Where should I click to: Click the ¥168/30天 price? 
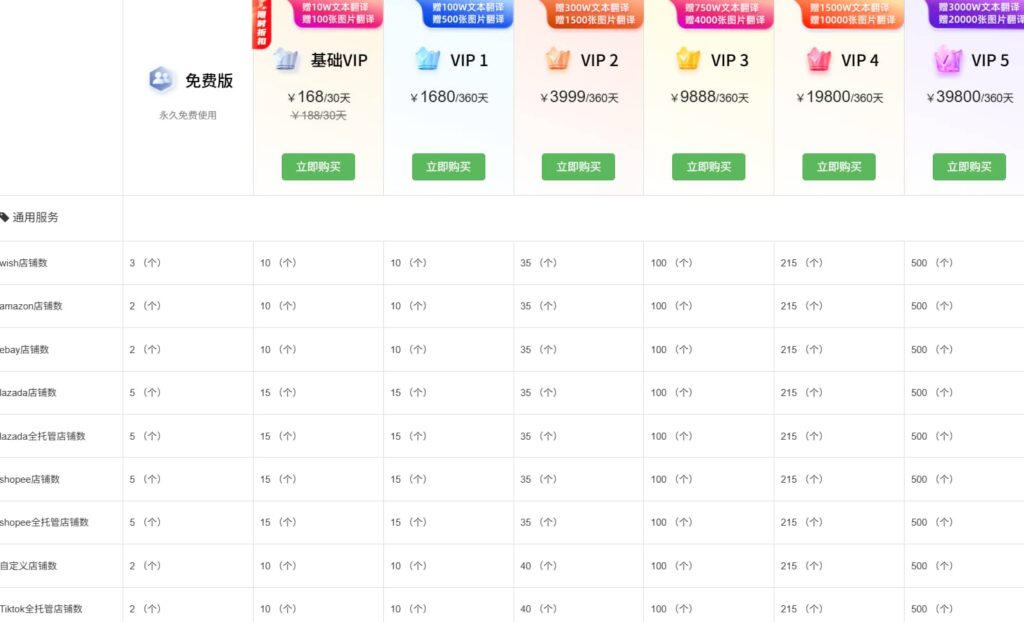coord(318,97)
